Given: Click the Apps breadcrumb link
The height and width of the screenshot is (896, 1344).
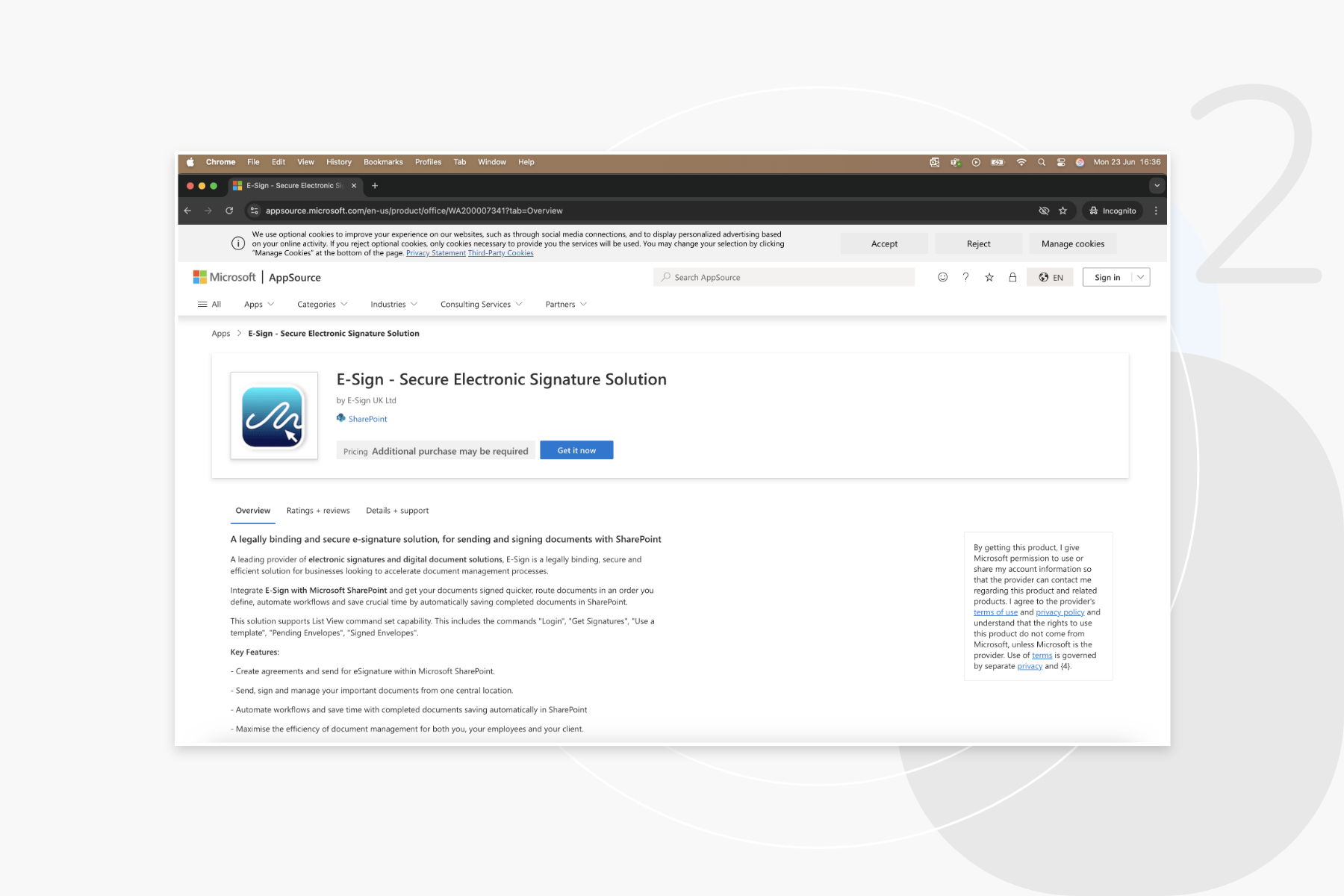Looking at the screenshot, I should [221, 334].
